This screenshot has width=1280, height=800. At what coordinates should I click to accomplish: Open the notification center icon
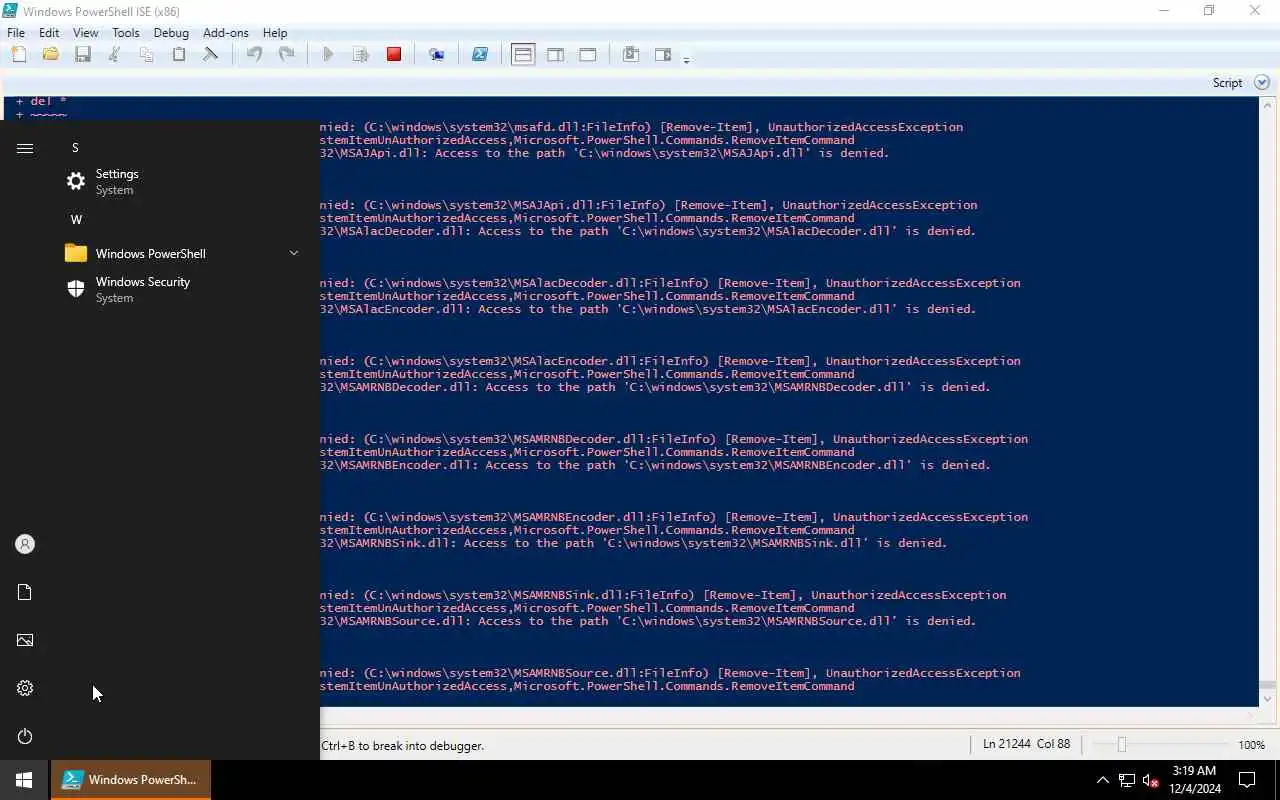pyautogui.click(x=1247, y=780)
